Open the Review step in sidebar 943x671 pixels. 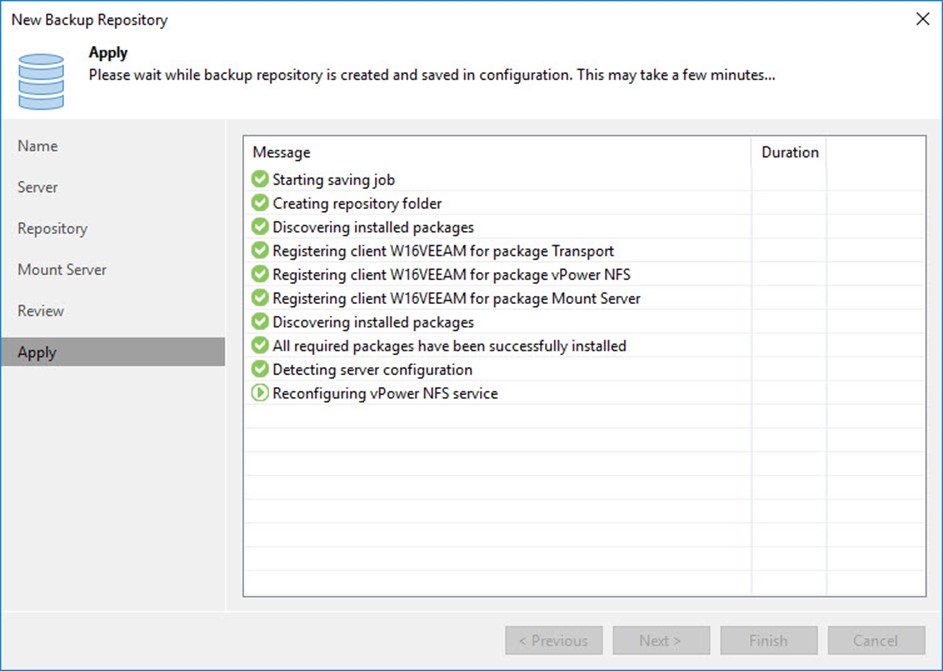click(x=41, y=311)
